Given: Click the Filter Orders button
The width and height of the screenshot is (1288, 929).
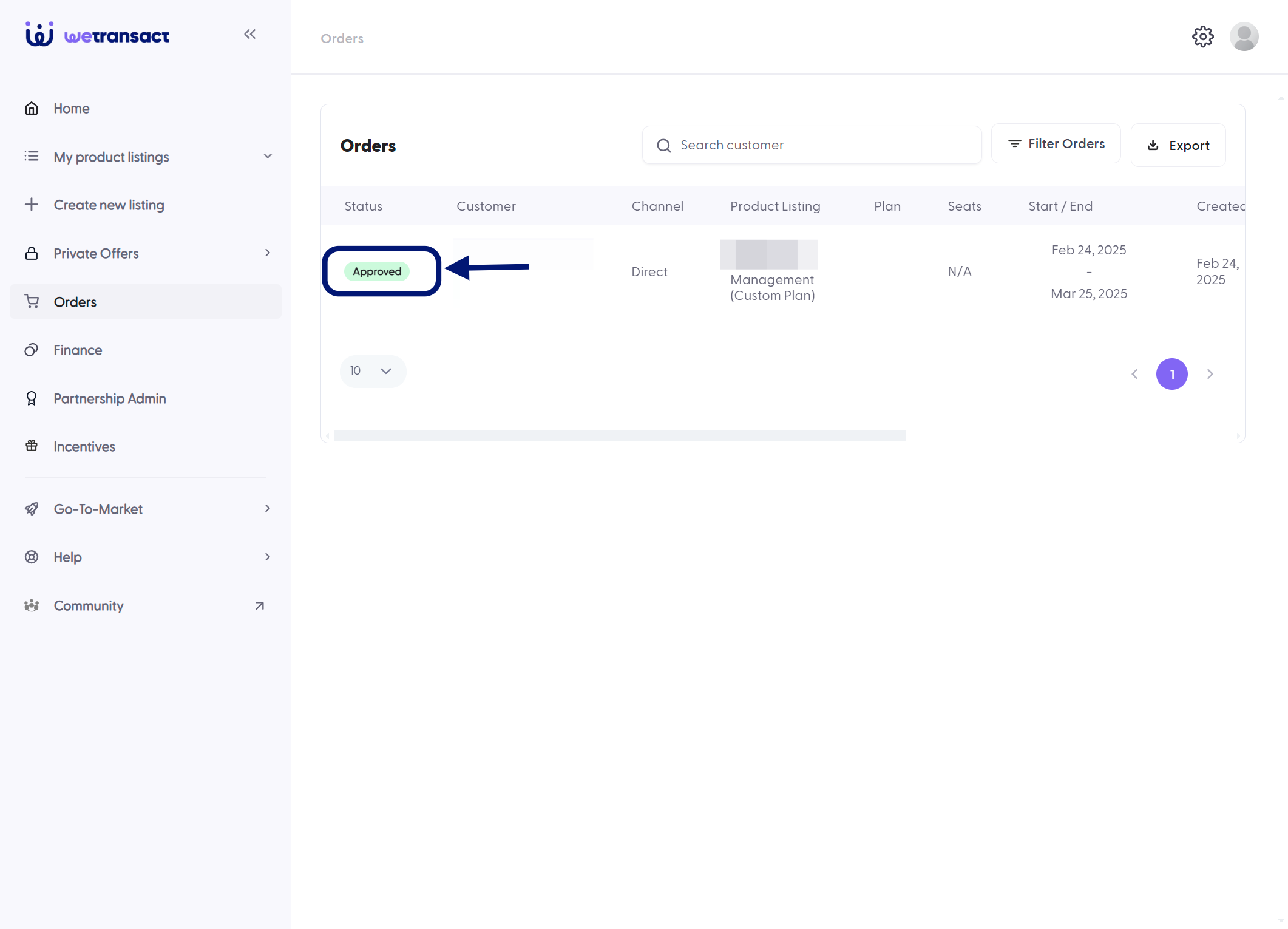Looking at the screenshot, I should point(1056,144).
